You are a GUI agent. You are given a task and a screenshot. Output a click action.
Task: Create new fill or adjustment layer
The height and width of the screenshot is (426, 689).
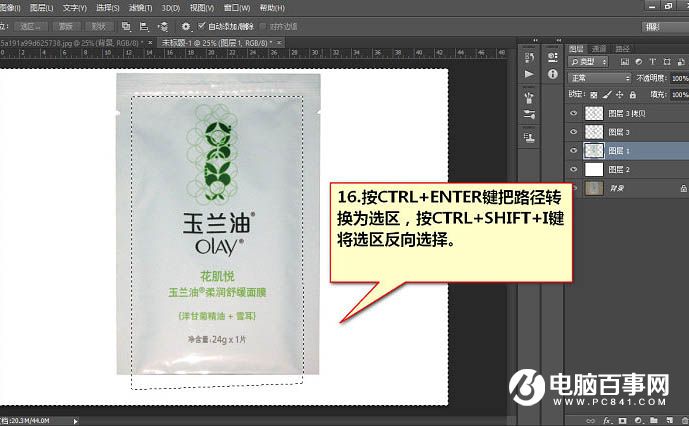coord(638,421)
